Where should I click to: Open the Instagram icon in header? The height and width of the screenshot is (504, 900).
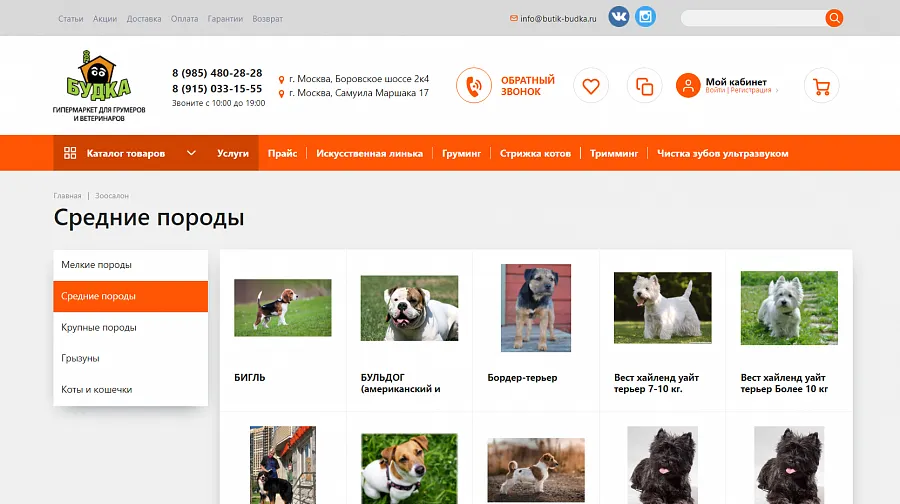(x=645, y=17)
